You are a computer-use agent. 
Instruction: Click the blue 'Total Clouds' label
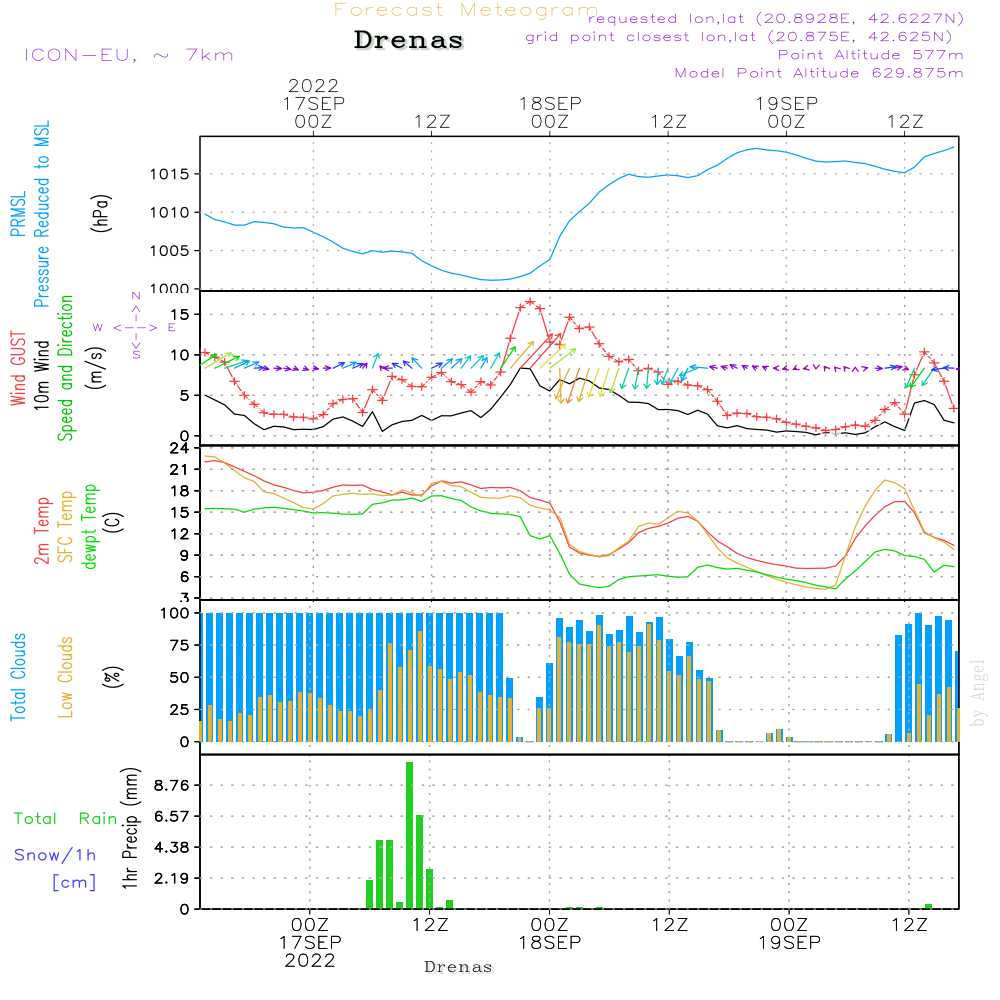pos(18,677)
